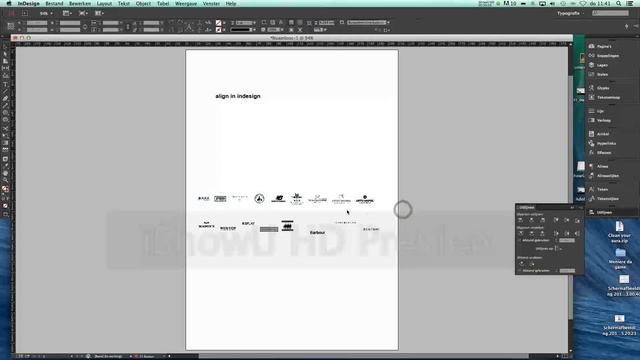Click the fill color swatch in control panel
This screenshot has height=360, width=640.
[x=218, y=22]
